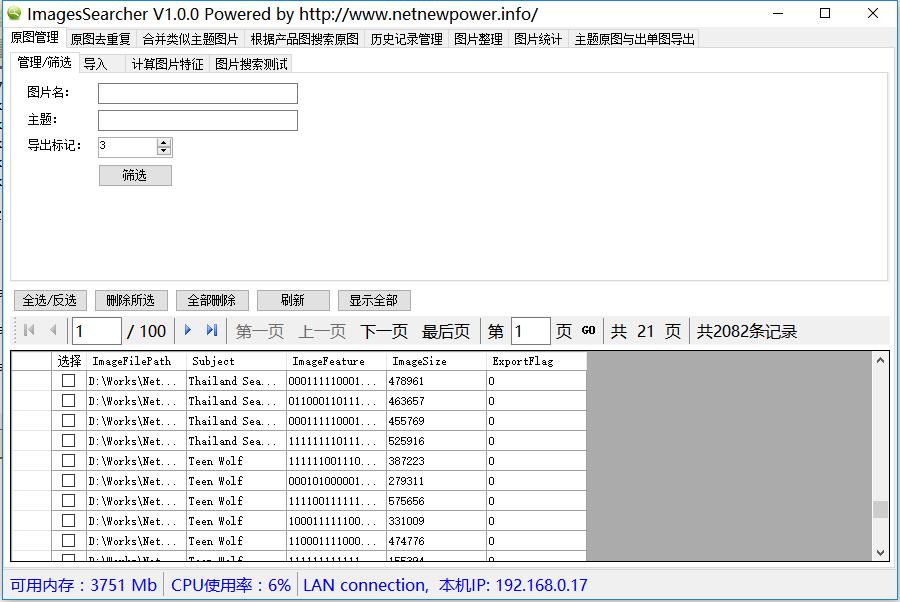
Task: Click the 图片名 text input field
Action: (197, 94)
